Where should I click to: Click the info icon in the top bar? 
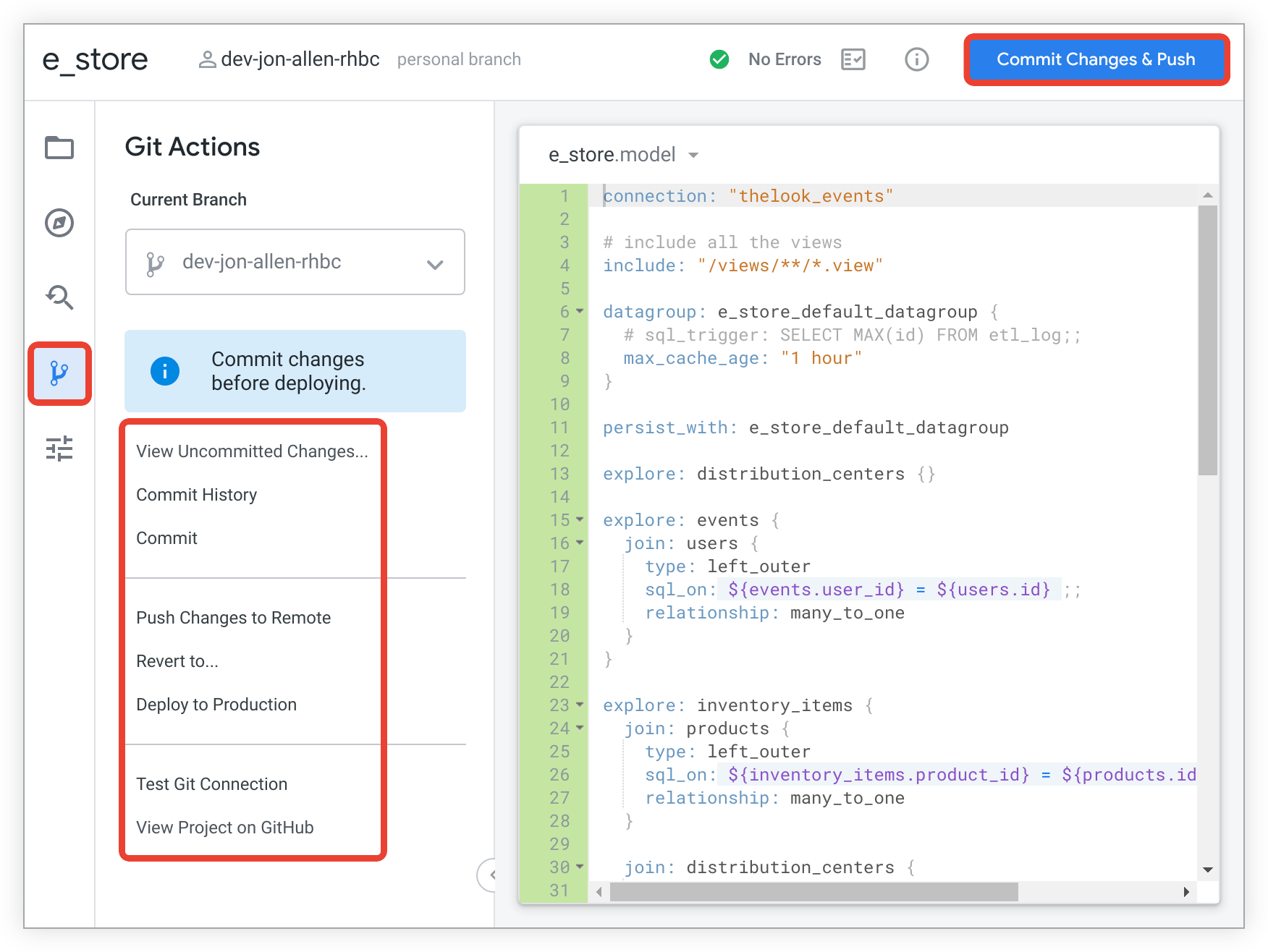point(916,59)
